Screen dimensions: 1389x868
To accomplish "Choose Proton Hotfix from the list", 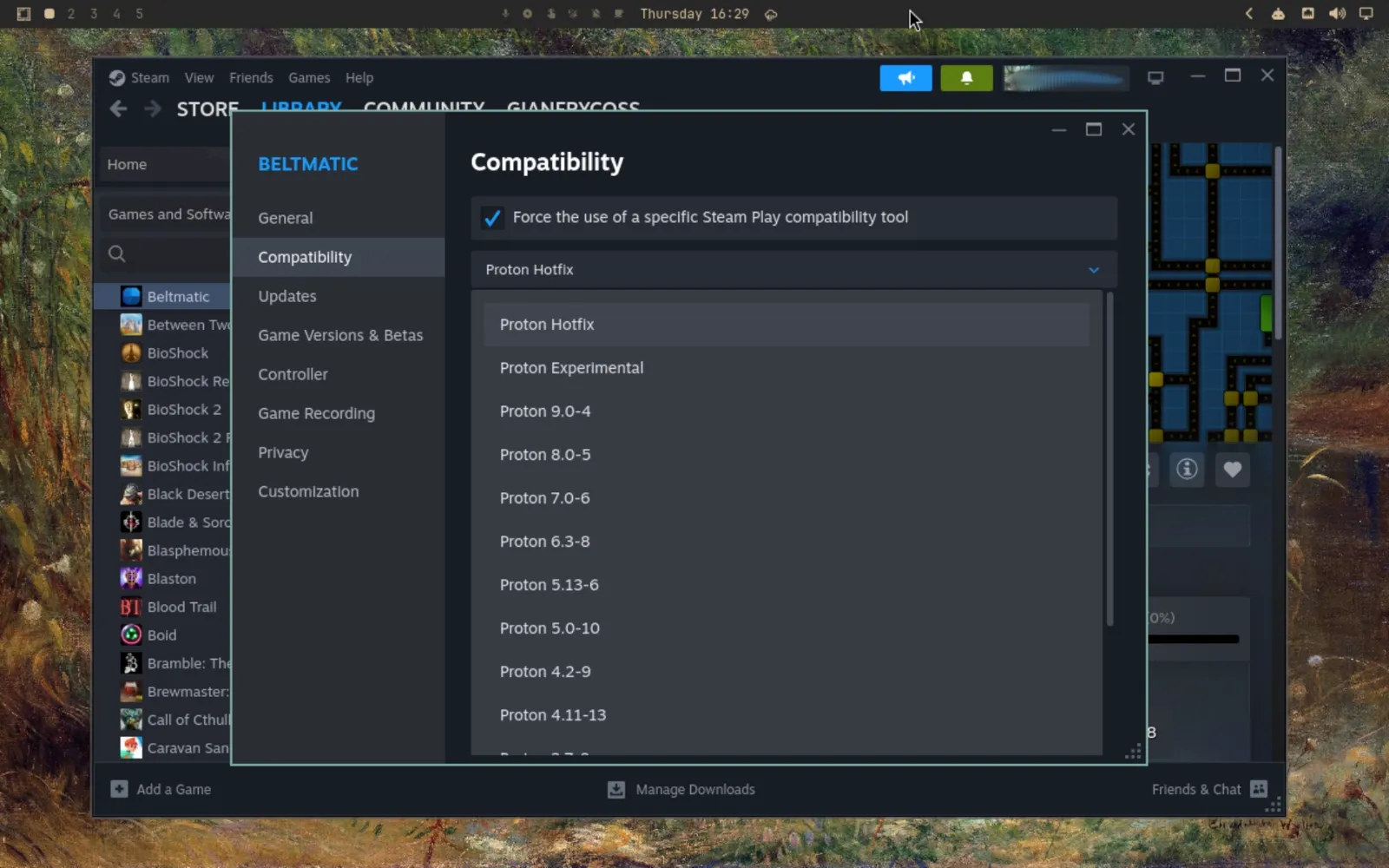I will [787, 325].
